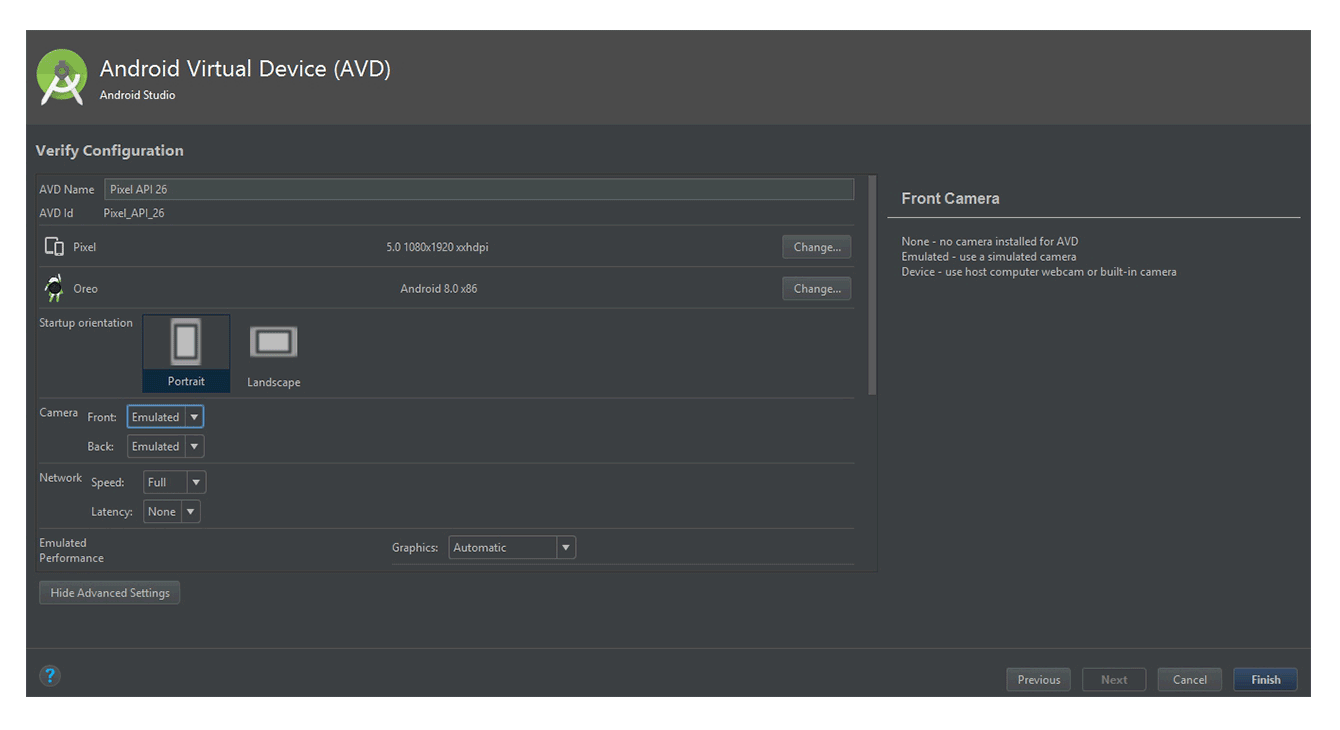Select Landscape startup orientation
This screenshot has height=730, width=1340.
click(274, 355)
